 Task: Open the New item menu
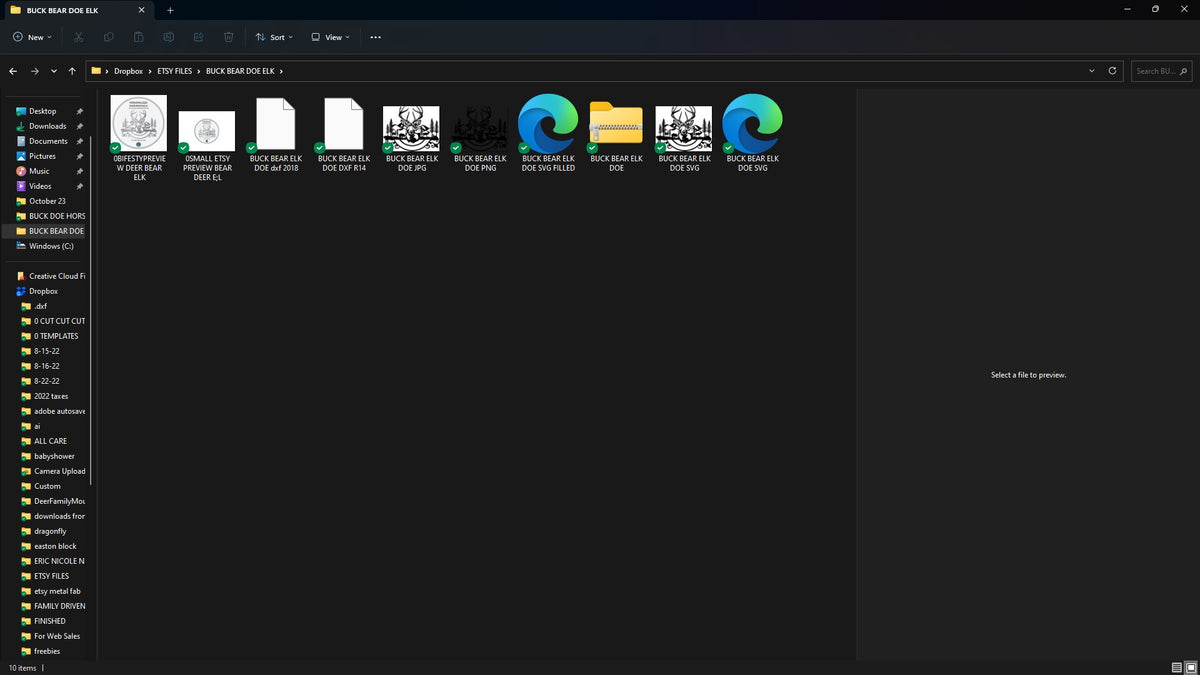[33, 37]
